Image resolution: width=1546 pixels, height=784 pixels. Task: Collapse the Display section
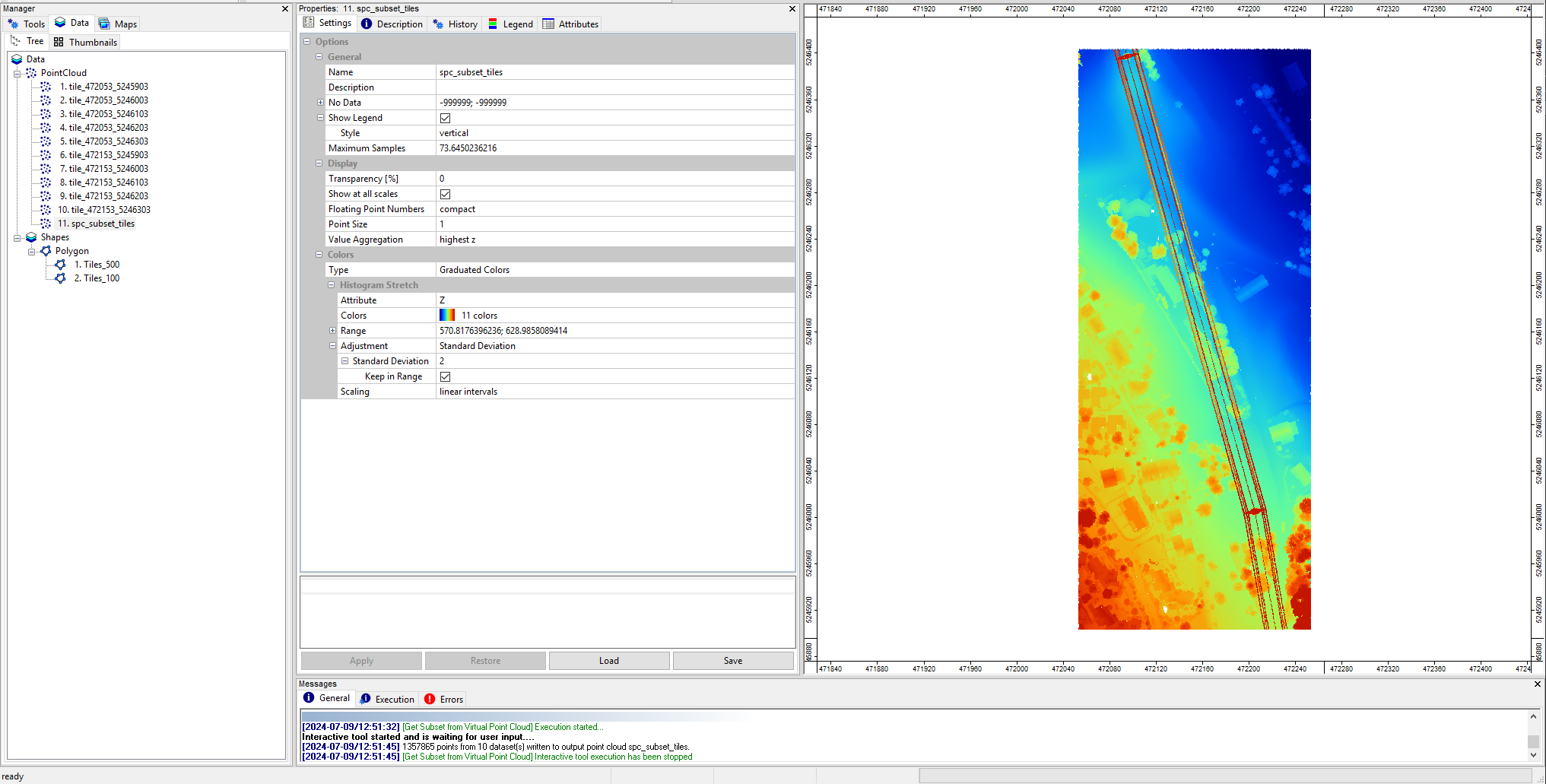pyautogui.click(x=319, y=163)
